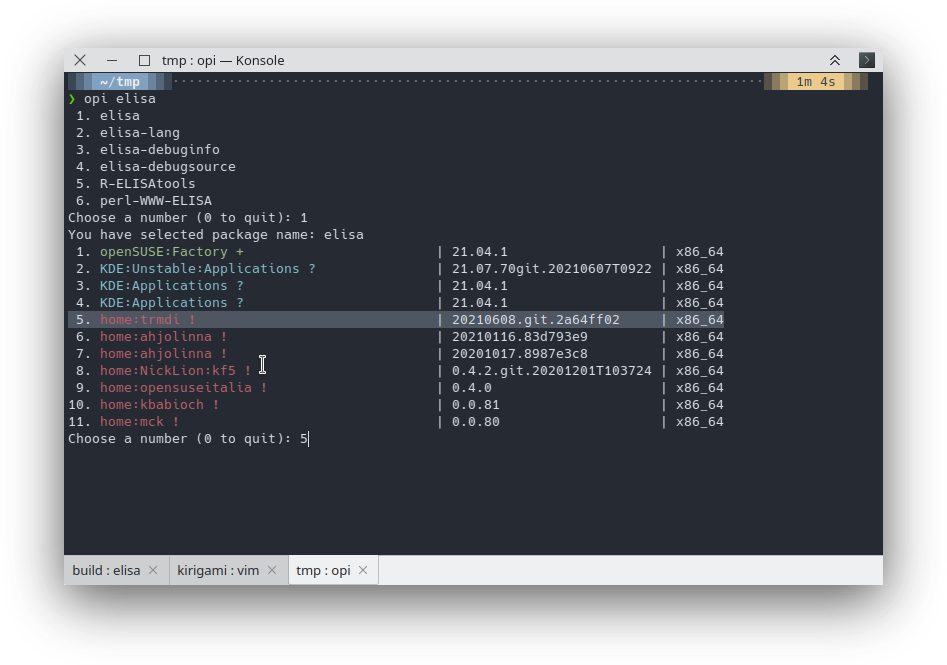This screenshot has height=665, width=947.
Task: Click package entry 'elisa-debugsource'
Action: [x=167, y=166]
